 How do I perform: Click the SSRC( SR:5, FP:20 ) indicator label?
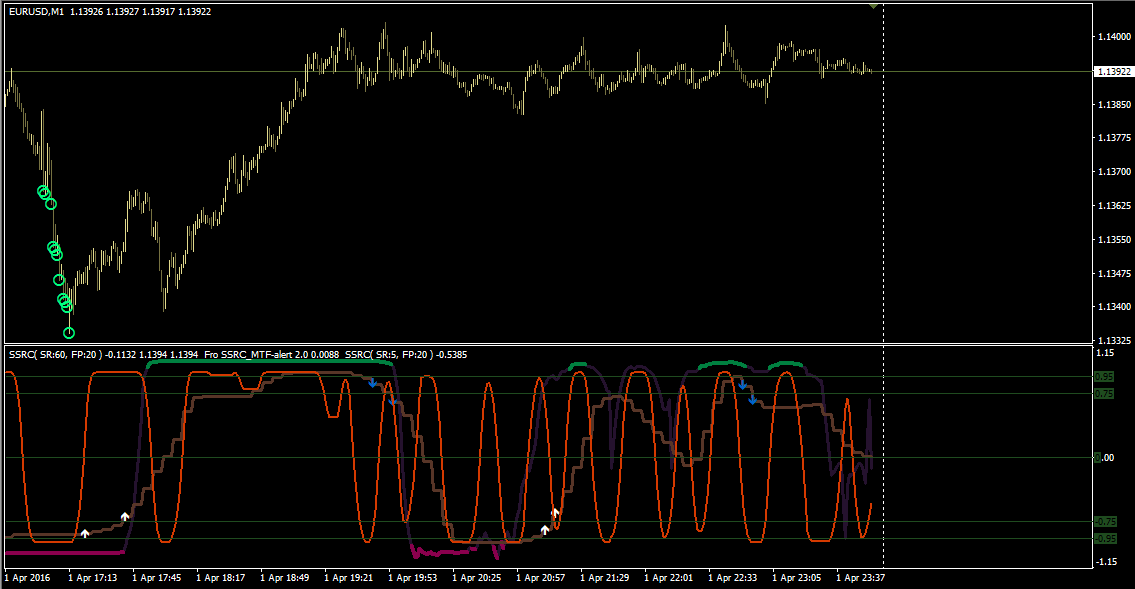(x=389, y=355)
